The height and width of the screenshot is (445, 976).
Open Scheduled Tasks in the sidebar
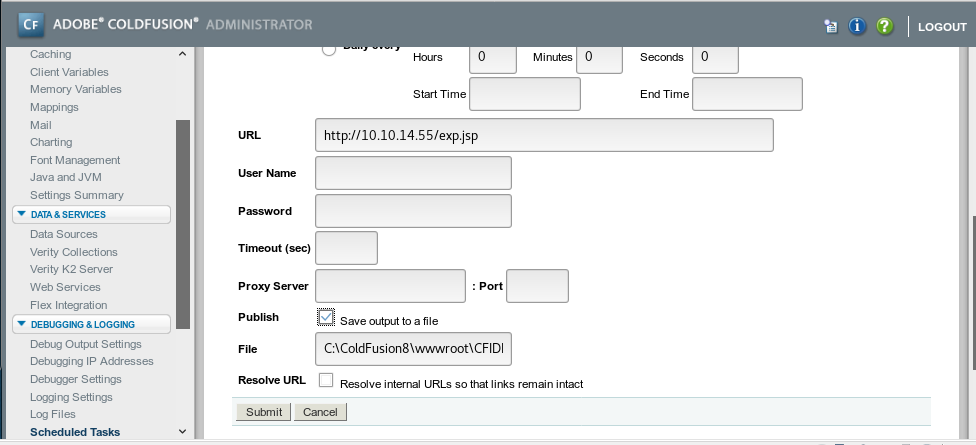point(75,432)
